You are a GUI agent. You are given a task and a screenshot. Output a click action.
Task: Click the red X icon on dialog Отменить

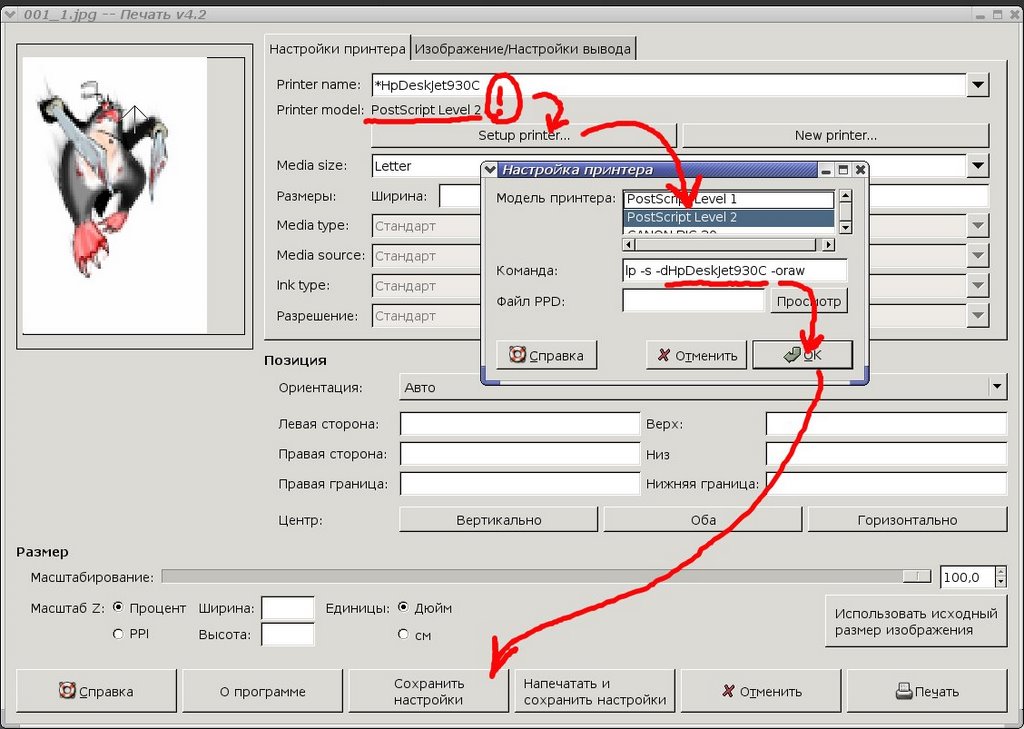[664, 355]
